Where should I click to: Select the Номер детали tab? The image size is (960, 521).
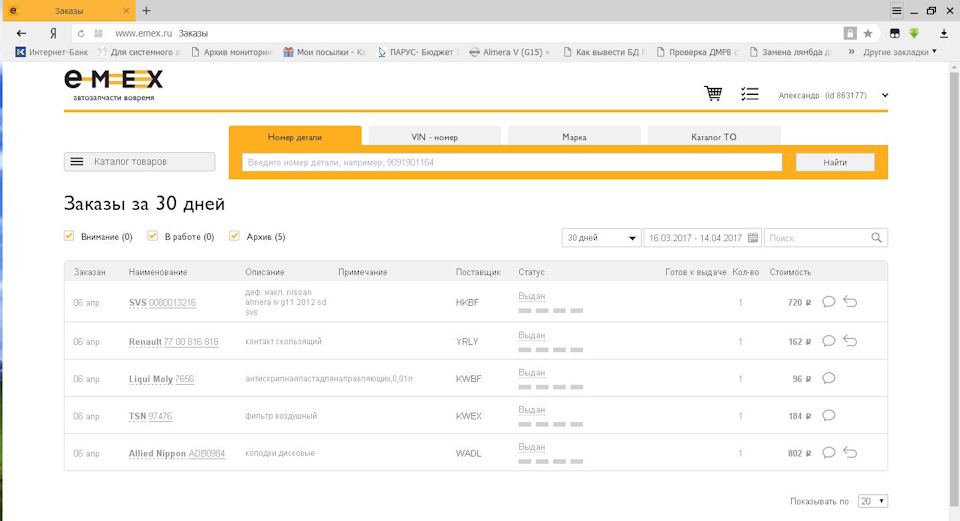click(295, 137)
